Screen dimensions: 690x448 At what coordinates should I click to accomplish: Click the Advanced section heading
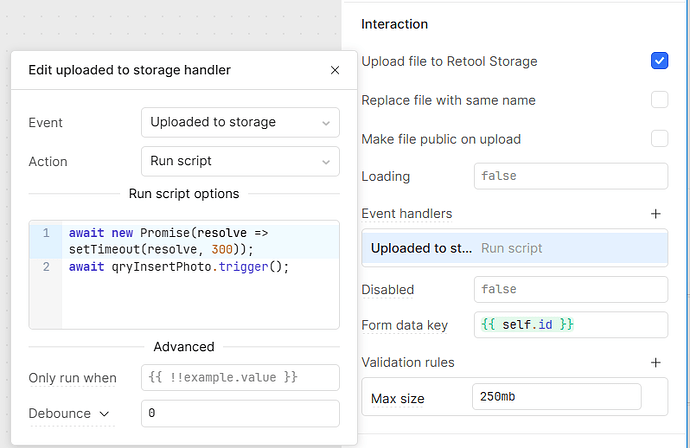click(x=183, y=346)
